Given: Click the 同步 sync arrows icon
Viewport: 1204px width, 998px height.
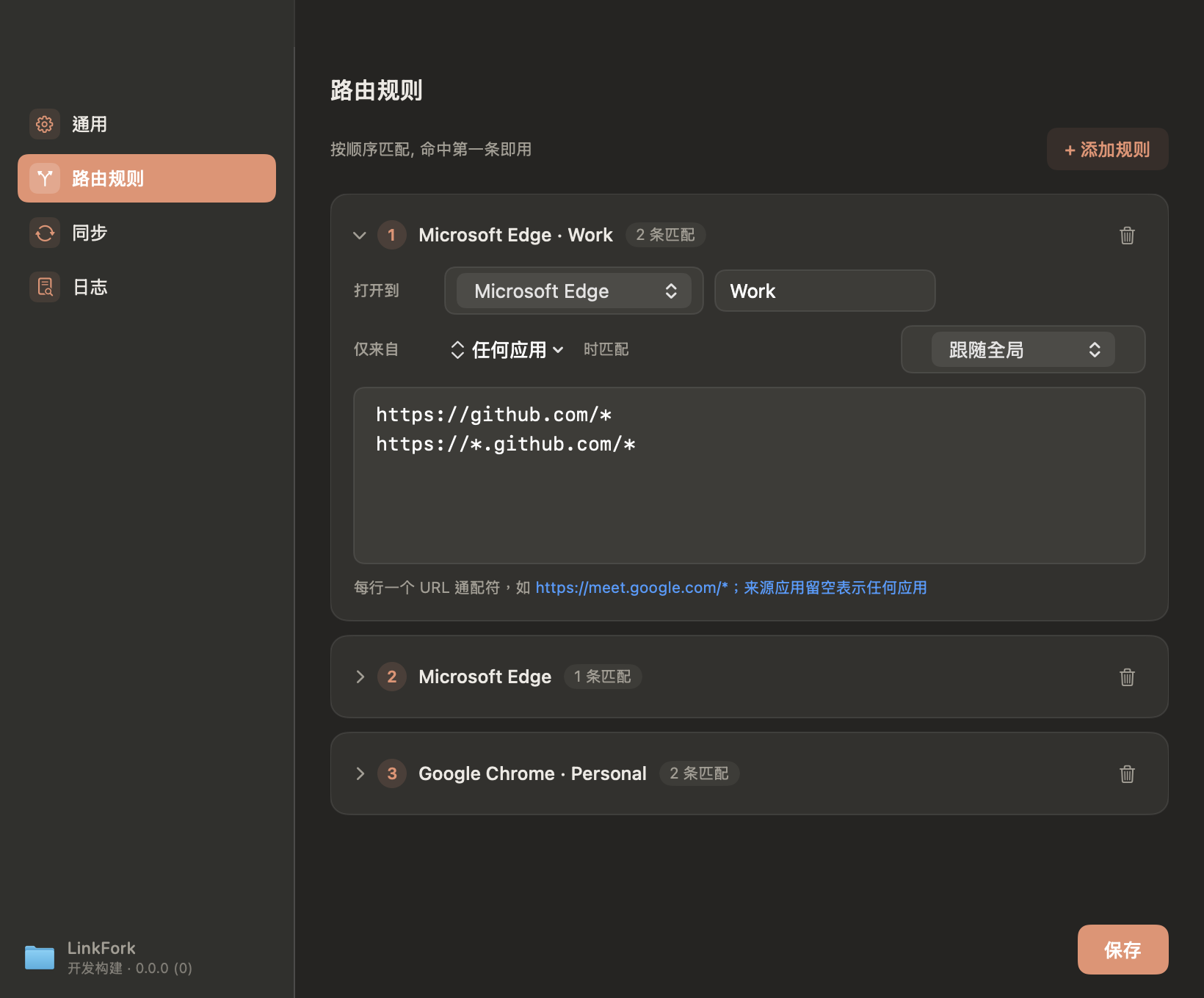Looking at the screenshot, I should pos(45,233).
